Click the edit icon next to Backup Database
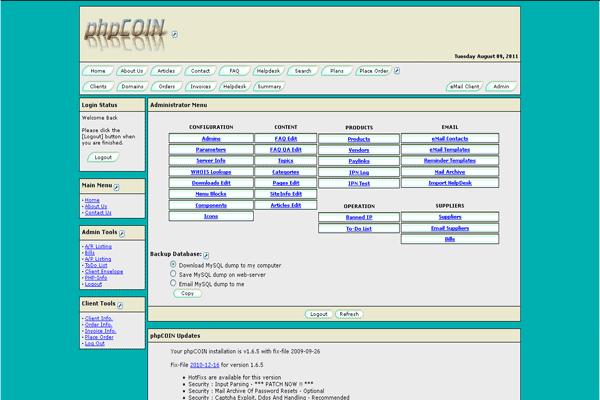This screenshot has width=600, height=400. pyautogui.click(x=206, y=255)
